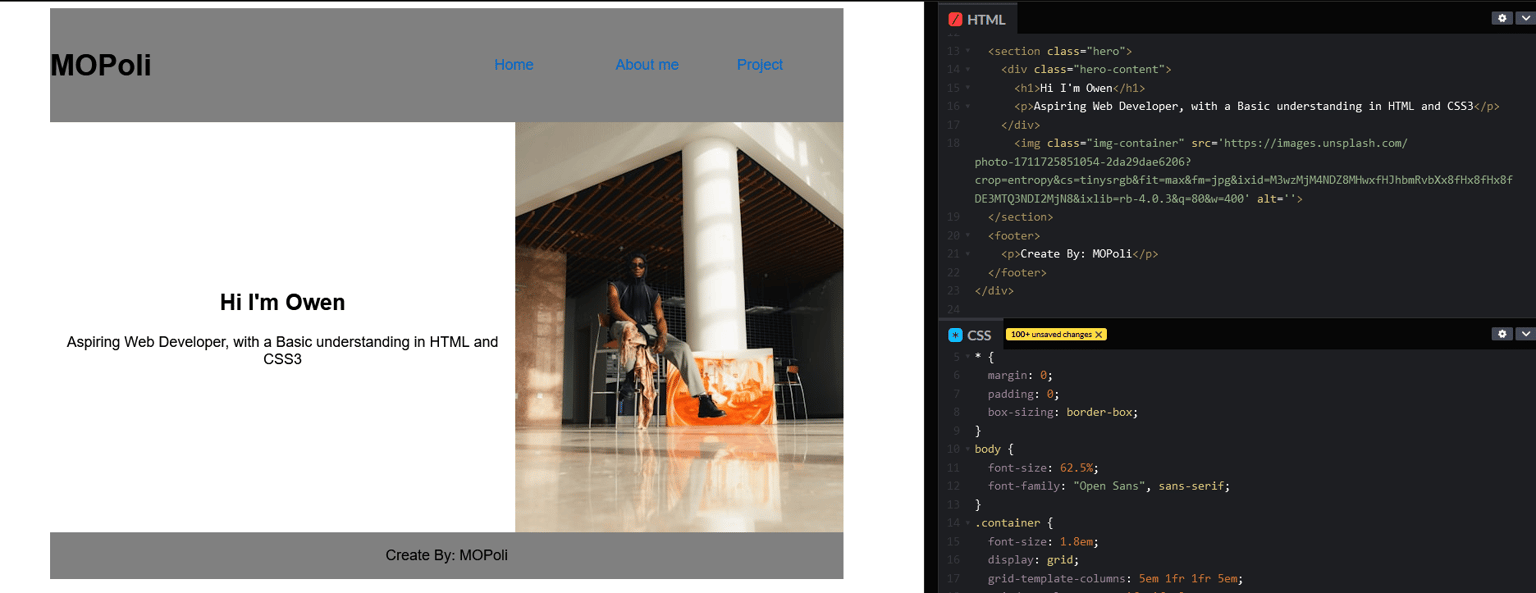
Task: Select the HTML editor tab
Action: tap(977, 19)
